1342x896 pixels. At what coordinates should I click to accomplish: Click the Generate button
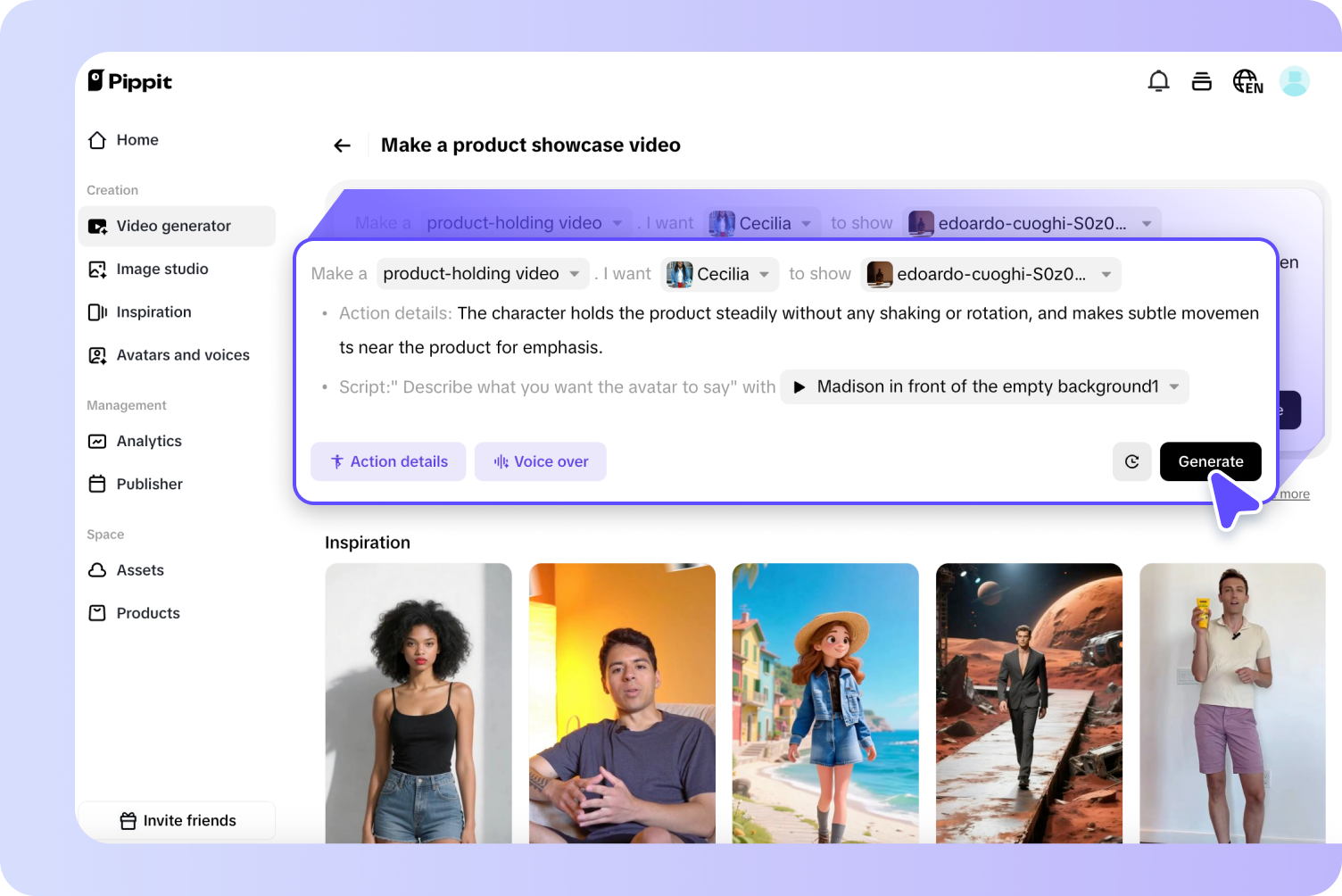[1210, 461]
